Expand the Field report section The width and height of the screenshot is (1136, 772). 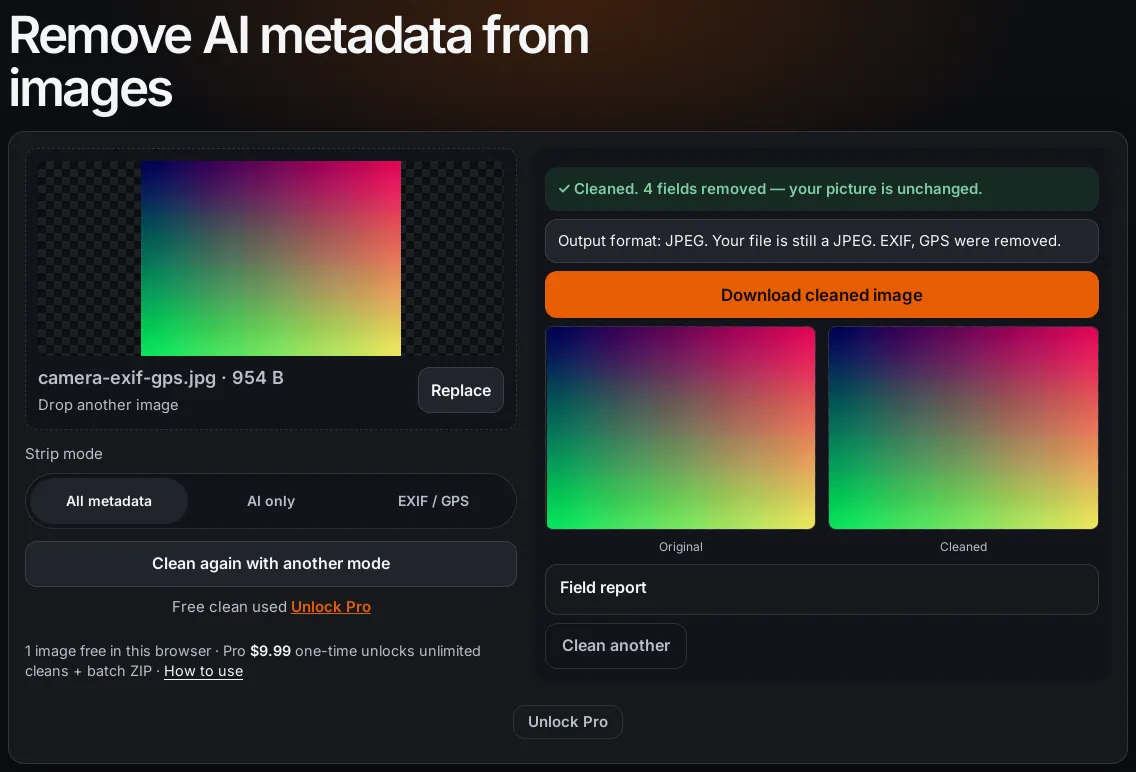[822, 588]
